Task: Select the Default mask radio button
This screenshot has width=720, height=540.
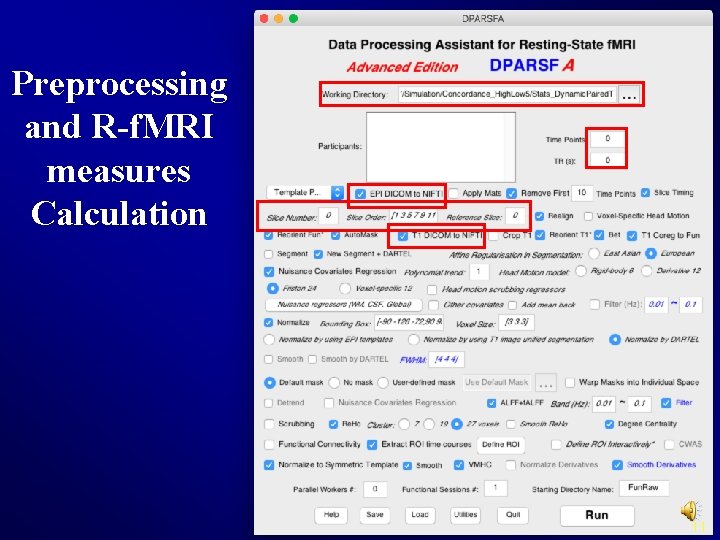Action: coord(270,382)
